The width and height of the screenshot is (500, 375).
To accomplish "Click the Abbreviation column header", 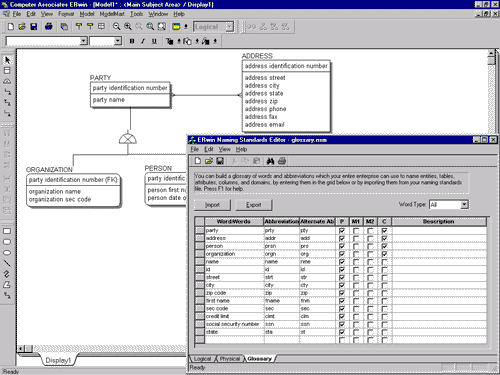I will [281, 222].
